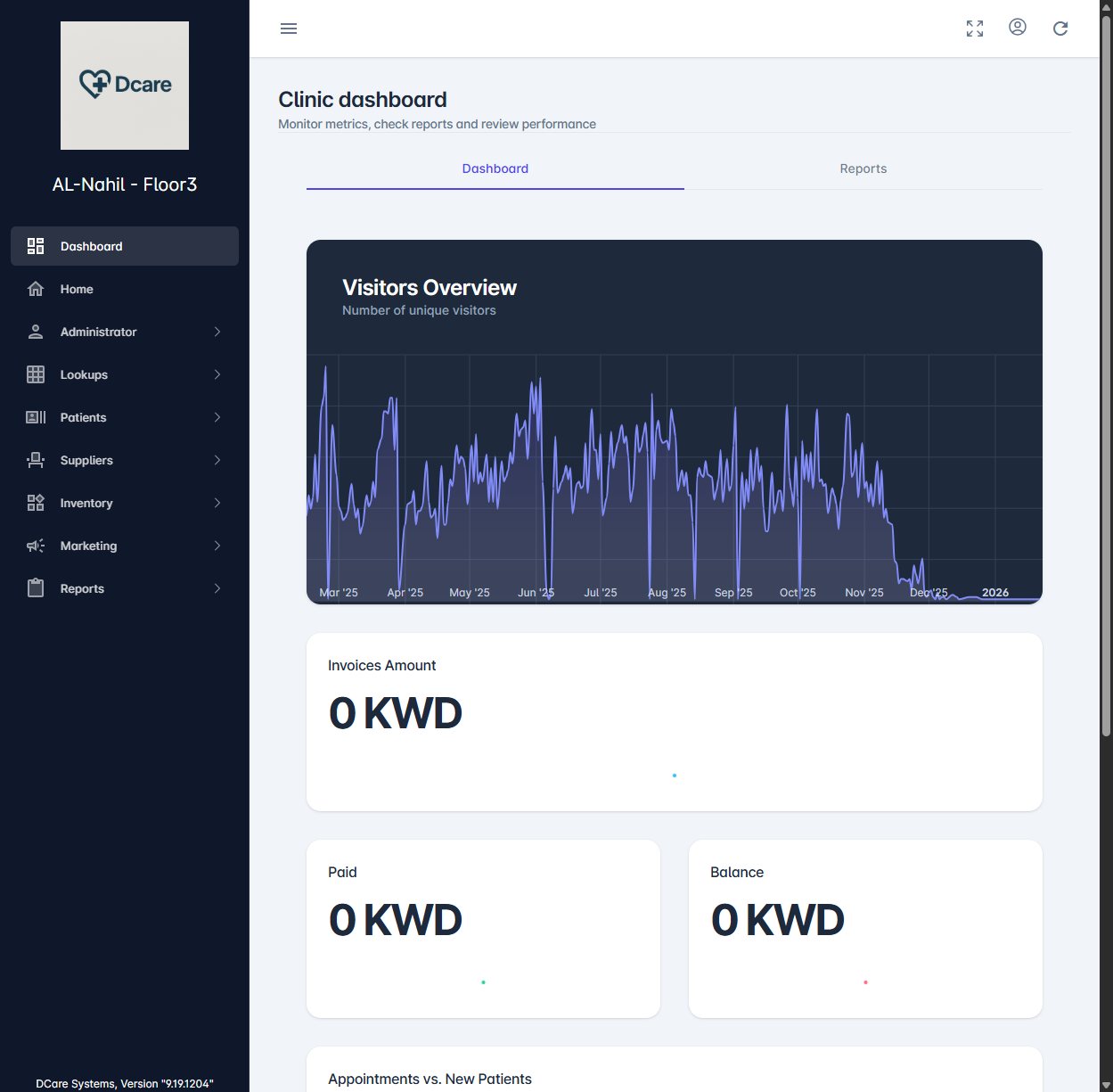Open the Lookups menu entry
The image size is (1113, 1092).
tap(84, 374)
